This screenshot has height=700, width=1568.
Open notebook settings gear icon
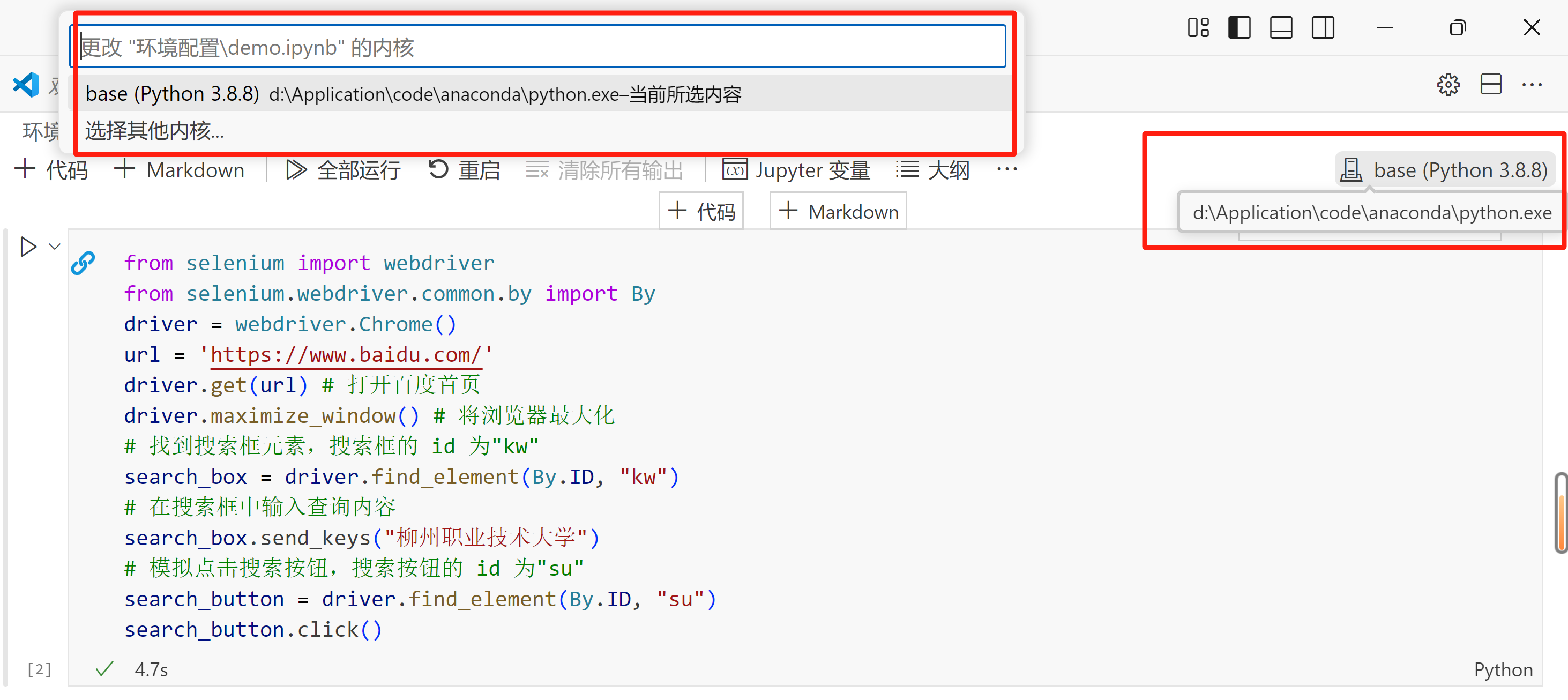tap(1448, 85)
